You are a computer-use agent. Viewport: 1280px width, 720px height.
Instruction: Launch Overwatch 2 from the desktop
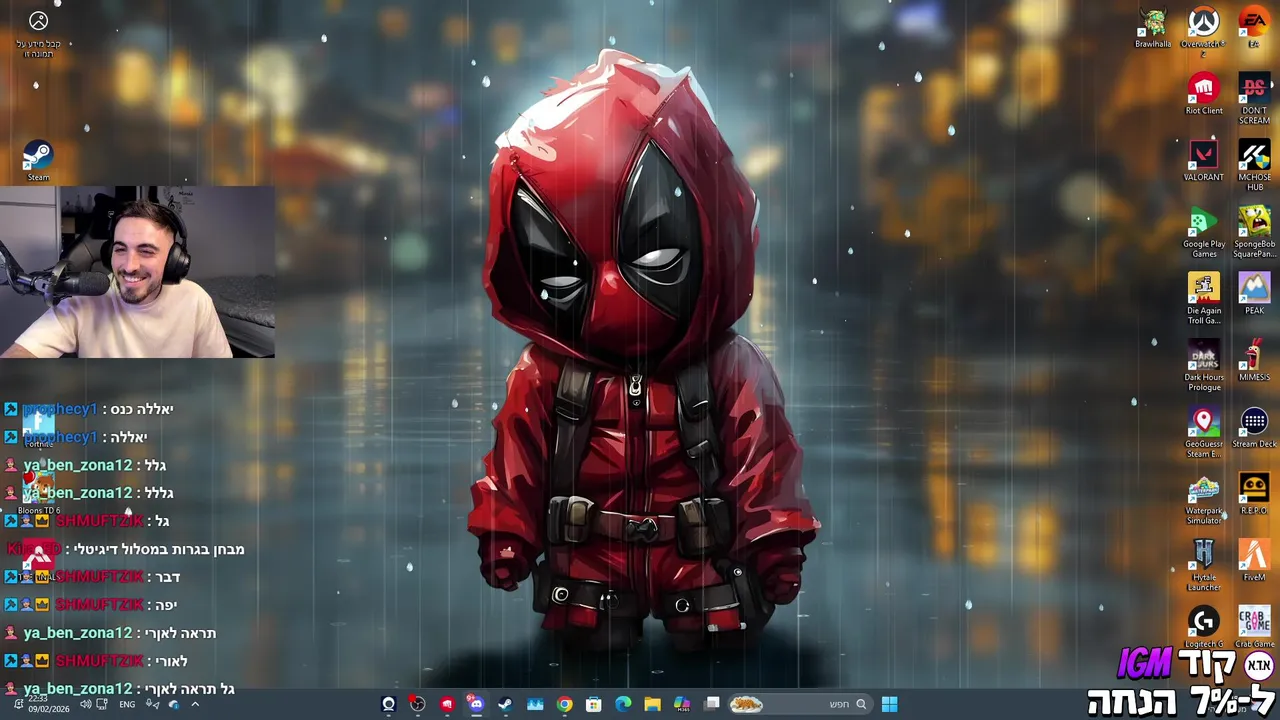1203,29
